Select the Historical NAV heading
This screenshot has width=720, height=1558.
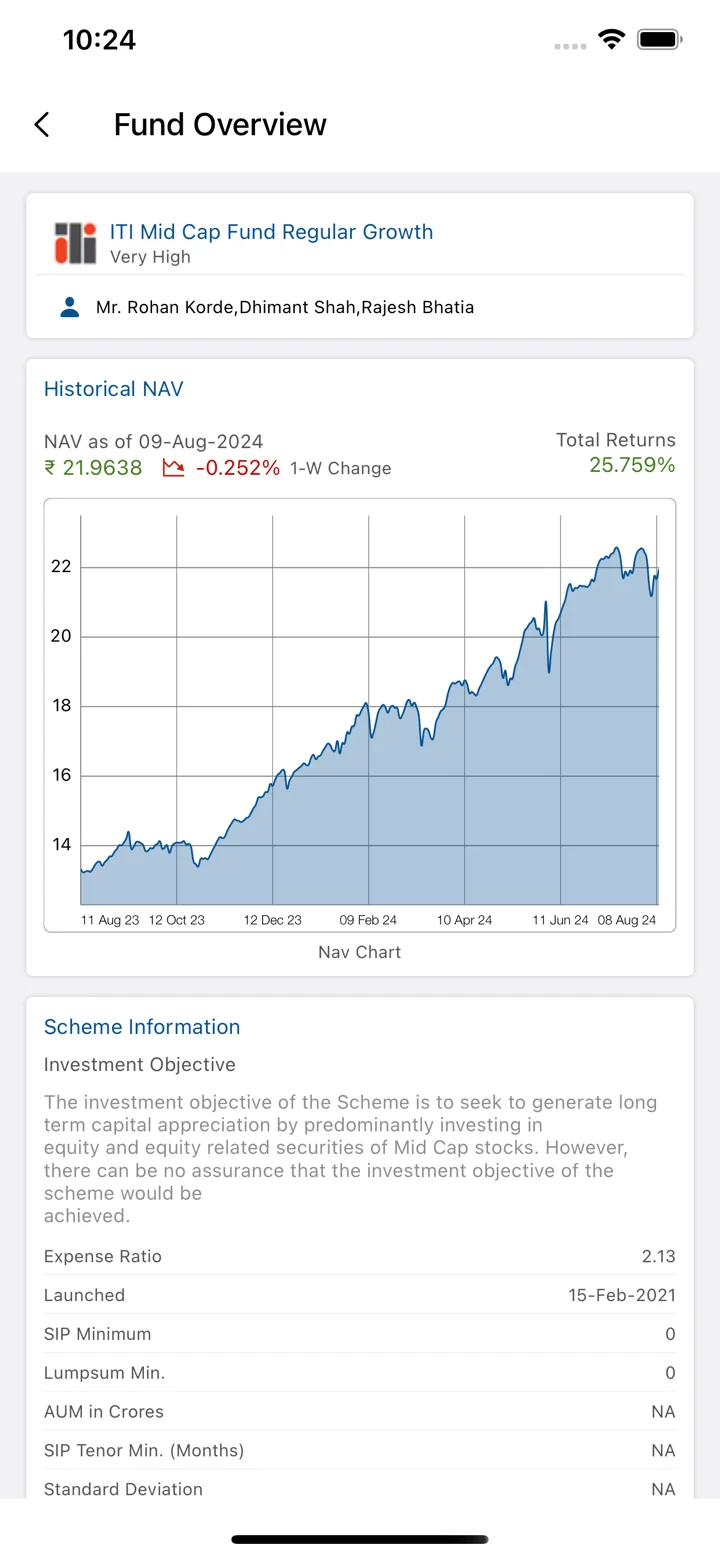coord(114,389)
